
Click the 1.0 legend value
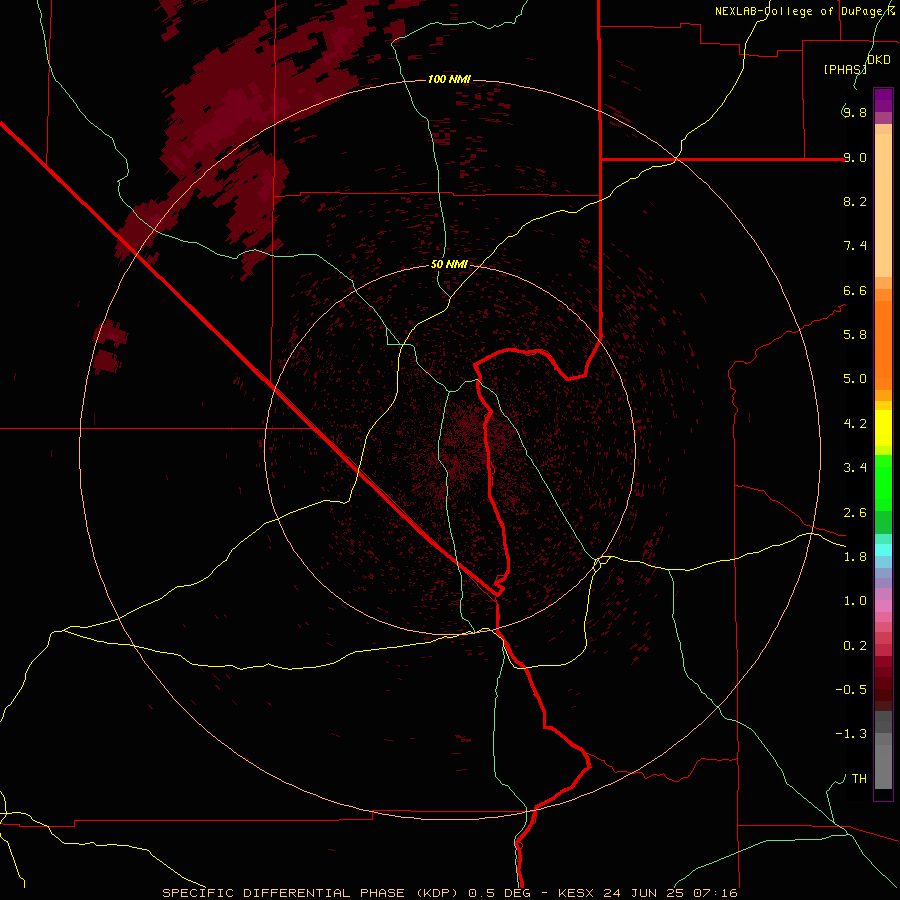(855, 601)
